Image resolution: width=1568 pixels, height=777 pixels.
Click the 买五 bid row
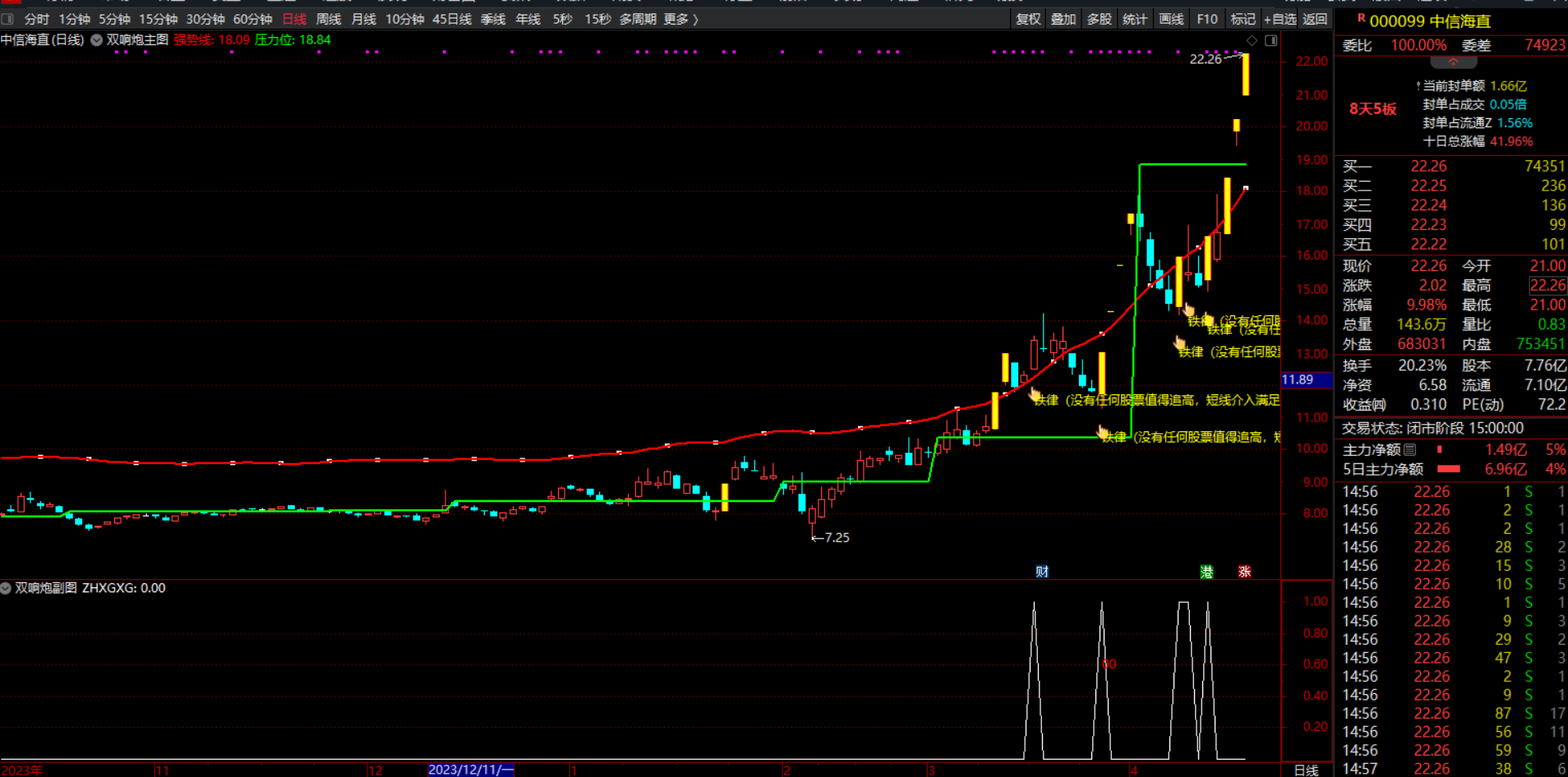click(1453, 244)
